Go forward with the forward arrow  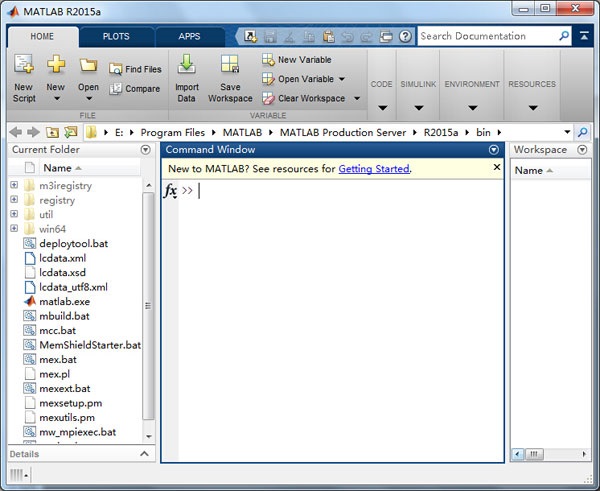(x=33, y=132)
